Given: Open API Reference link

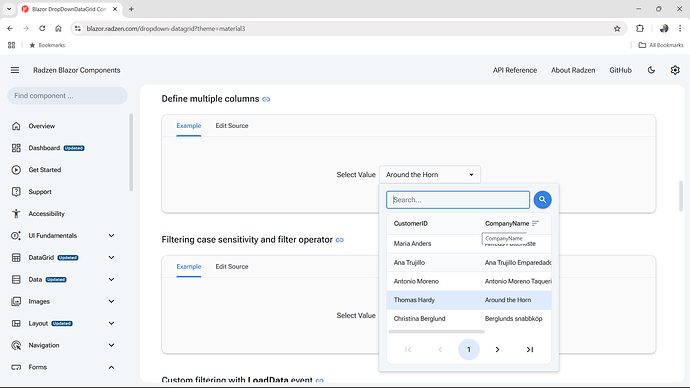Looking at the screenshot, I should point(515,70).
